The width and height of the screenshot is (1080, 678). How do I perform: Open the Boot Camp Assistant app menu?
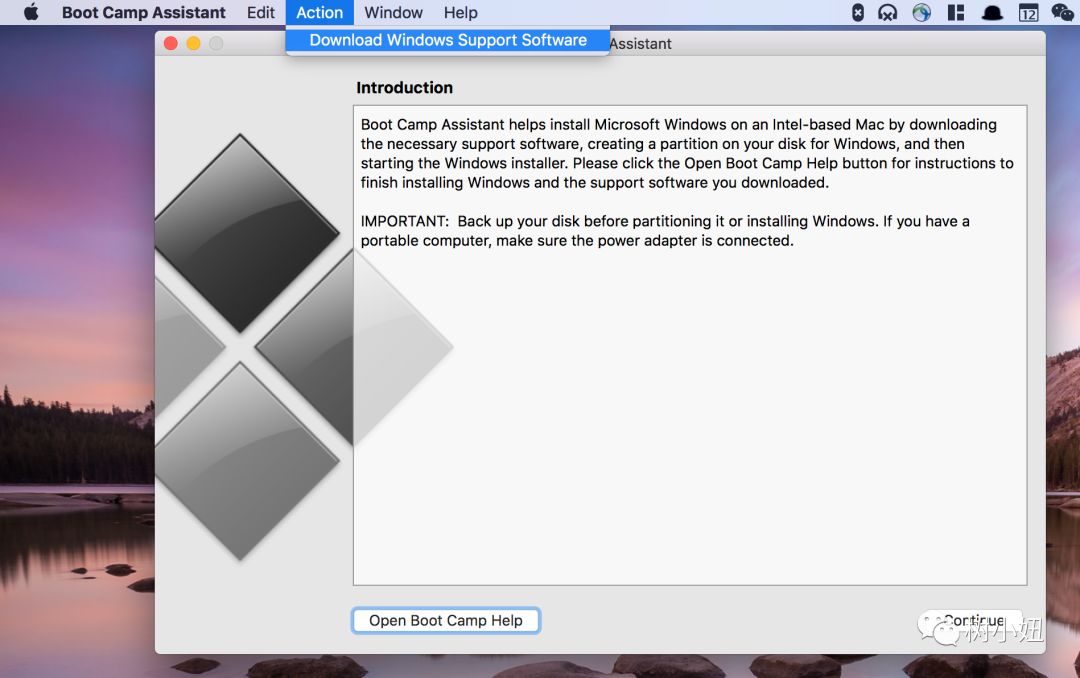click(x=143, y=12)
